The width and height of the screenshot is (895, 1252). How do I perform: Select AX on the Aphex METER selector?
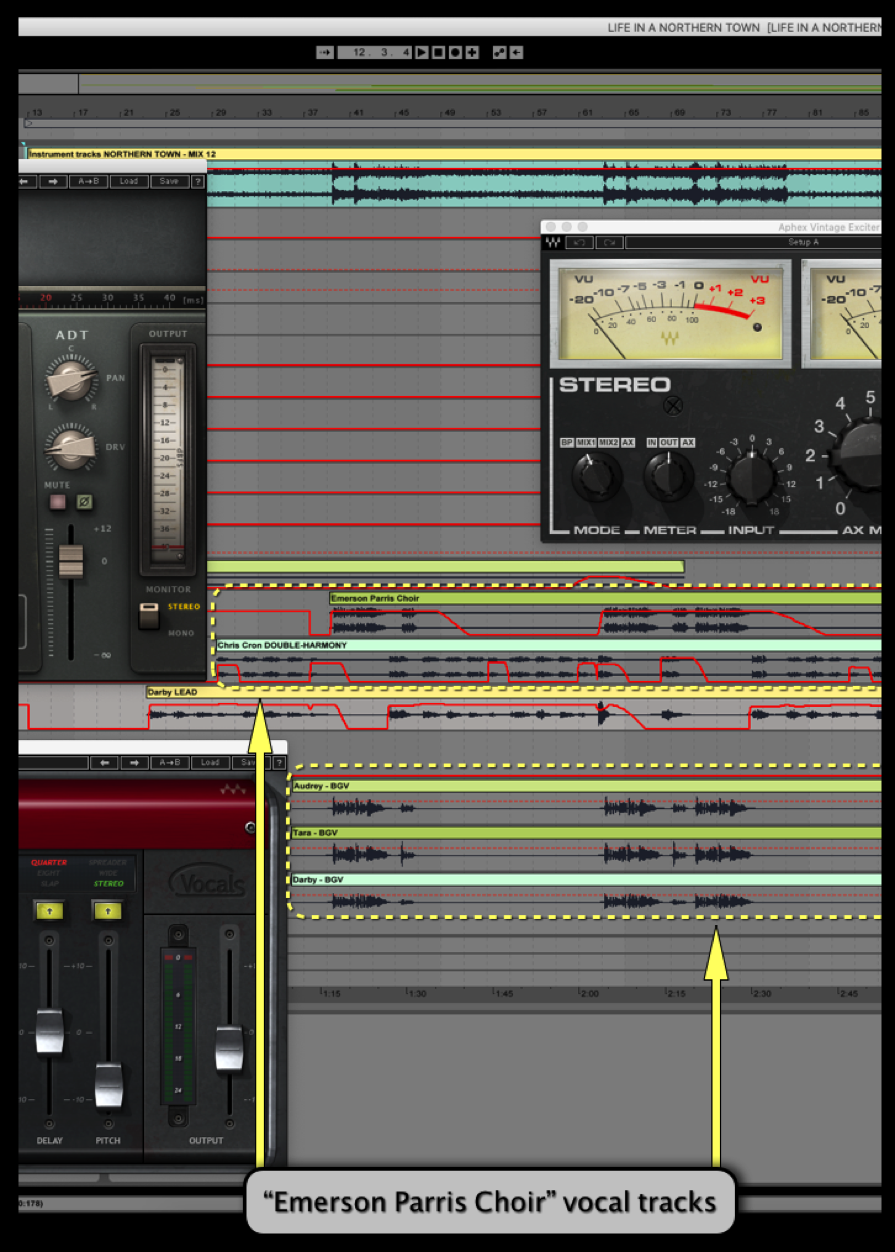click(x=688, y=442)
